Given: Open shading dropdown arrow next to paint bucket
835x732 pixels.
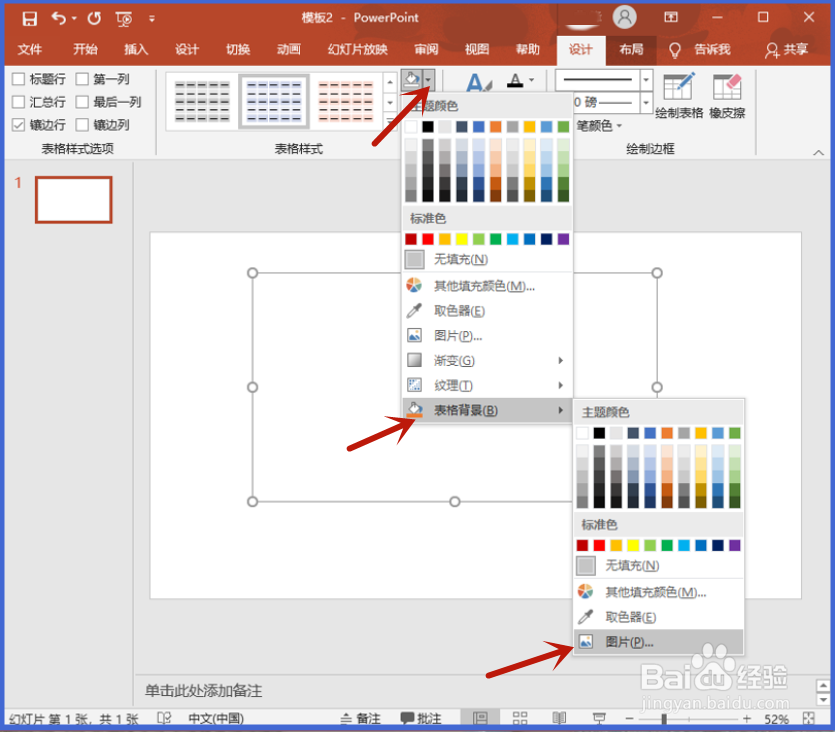Looking at the screenshot, I should (429, 80).
